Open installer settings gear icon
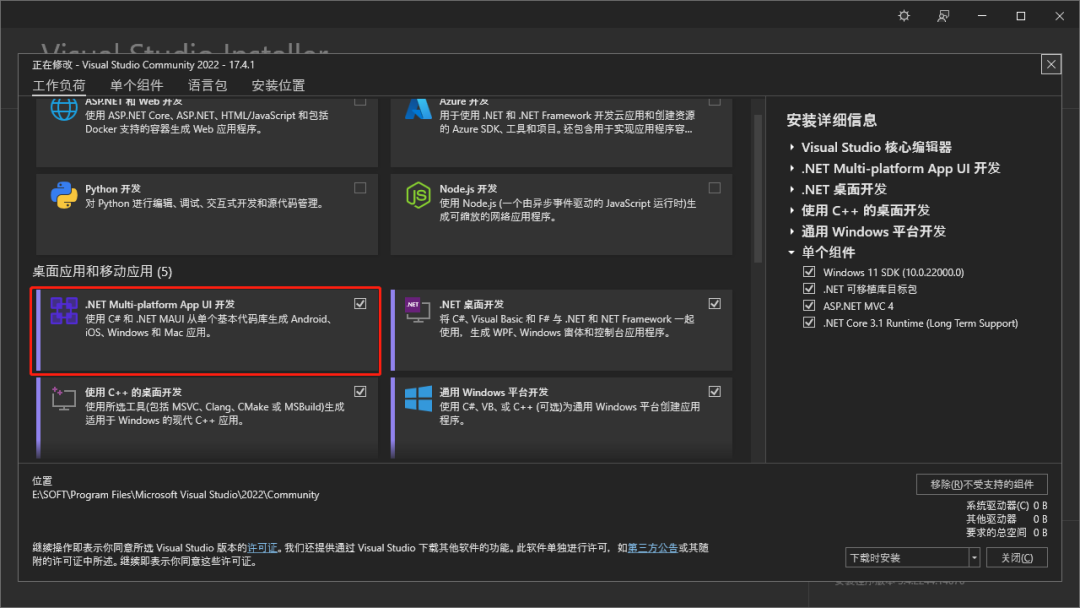1080x608 pixels. [904, 15]
